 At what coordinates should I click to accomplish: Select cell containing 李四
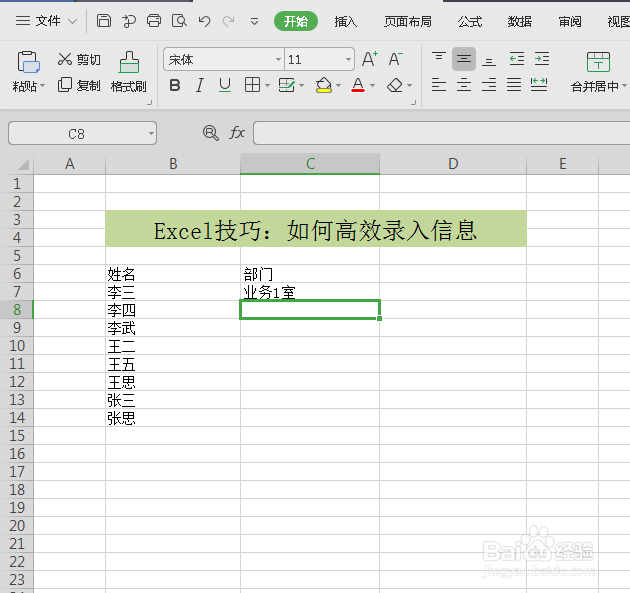pyautogui.click(x=173, y=310)
